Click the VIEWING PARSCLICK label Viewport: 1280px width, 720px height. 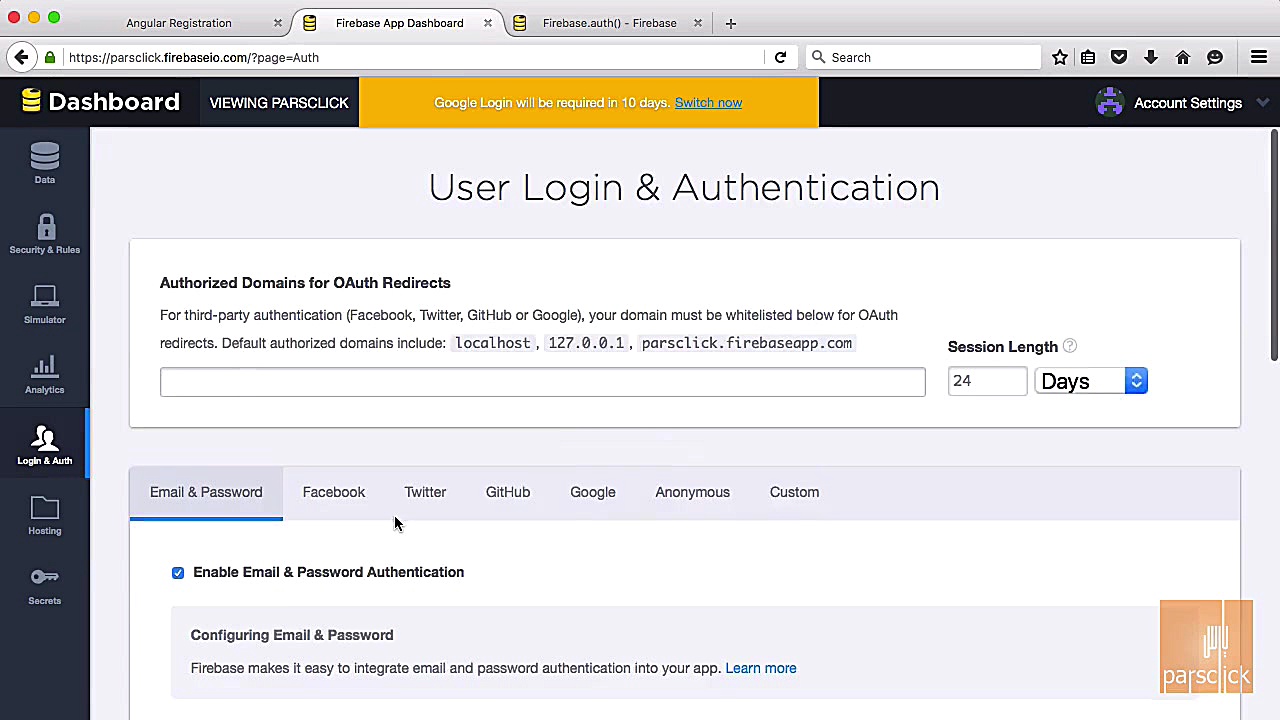pyautogui.click(x=279, y=102)
